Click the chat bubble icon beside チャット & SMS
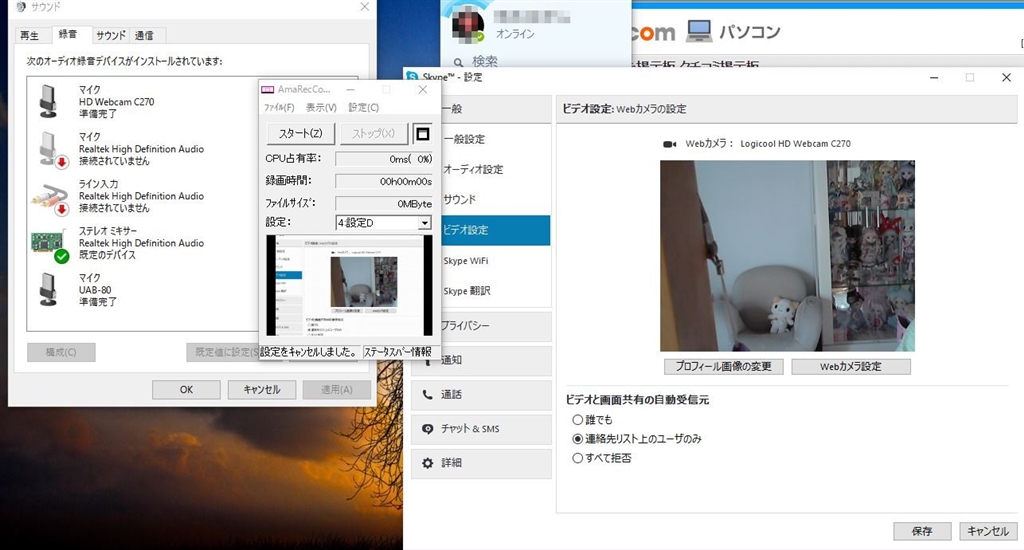1024x550 pixels. [427, 429]
